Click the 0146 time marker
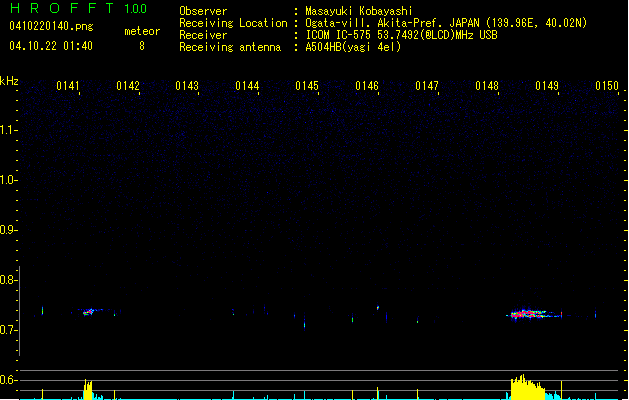Screen dimensions: 629x400 (x=367, y=86)
